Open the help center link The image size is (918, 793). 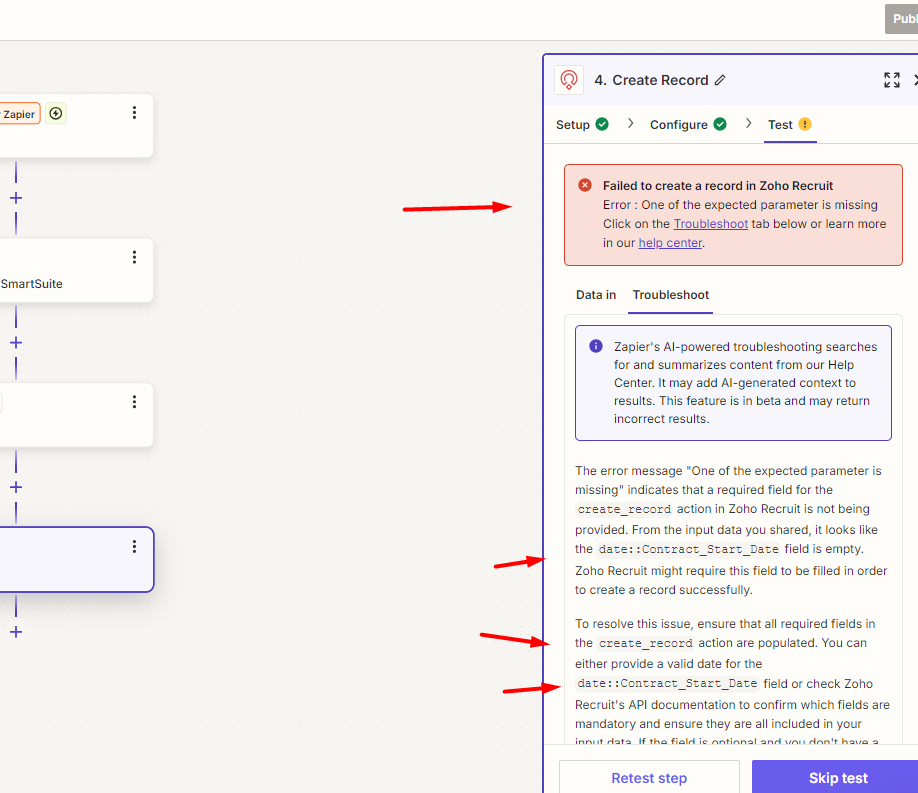click(x=670, y=242)
